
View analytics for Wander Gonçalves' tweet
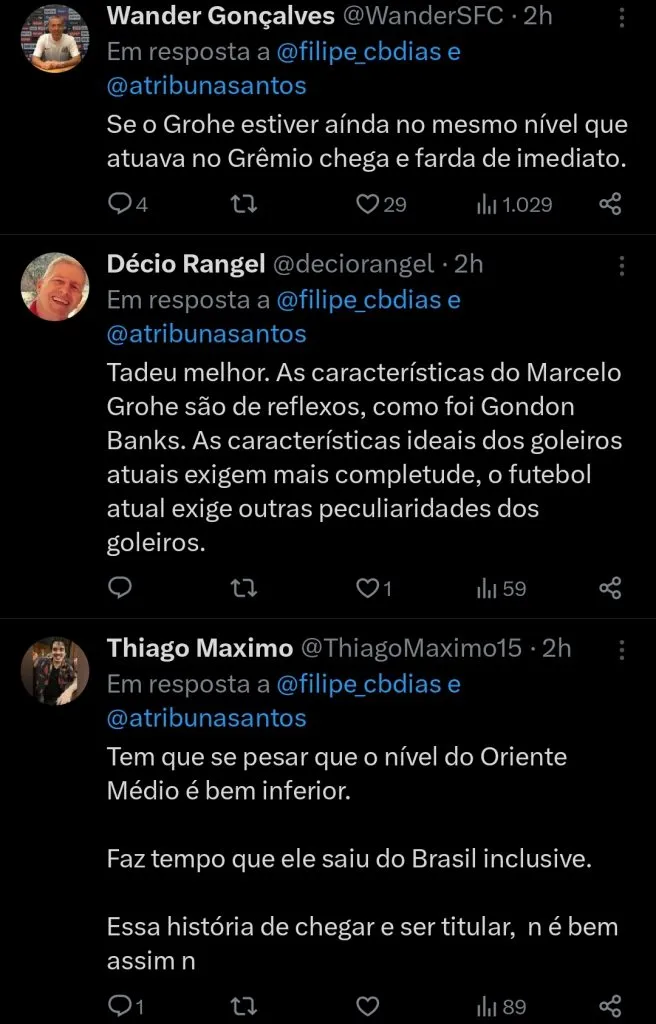click(490, 204)
